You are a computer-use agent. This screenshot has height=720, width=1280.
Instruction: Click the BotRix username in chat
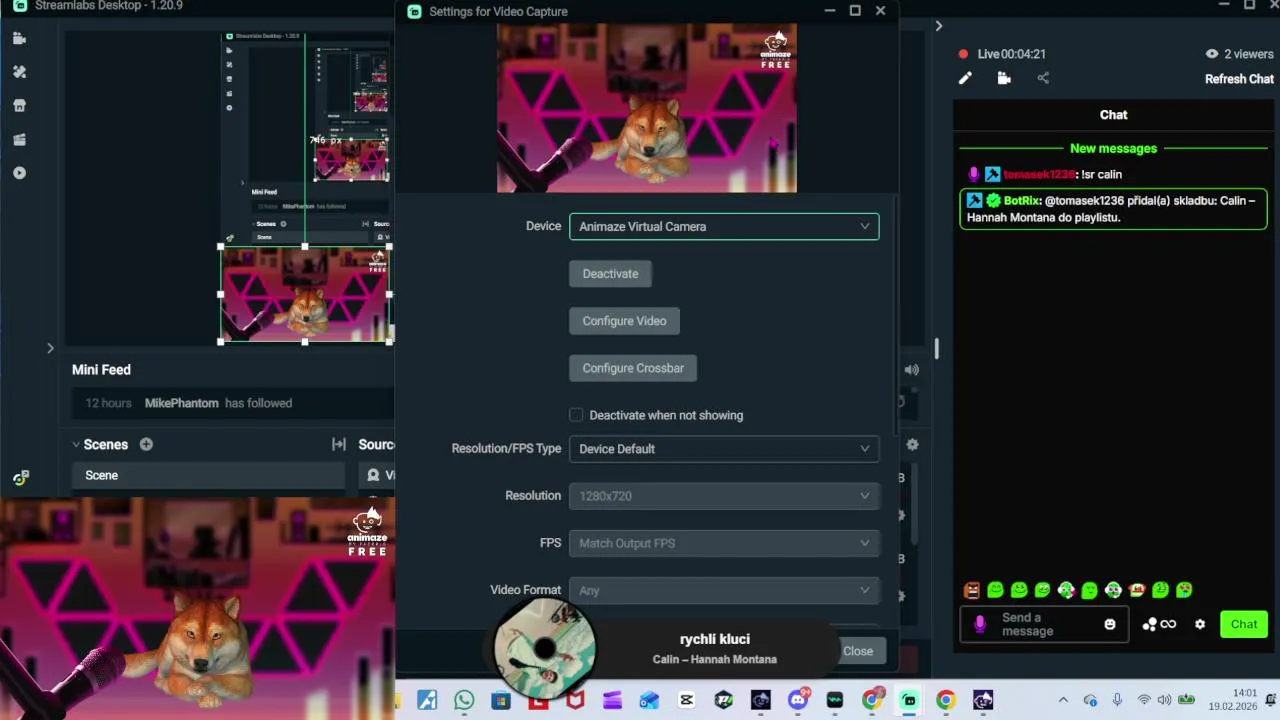(x=1022, y=201)
